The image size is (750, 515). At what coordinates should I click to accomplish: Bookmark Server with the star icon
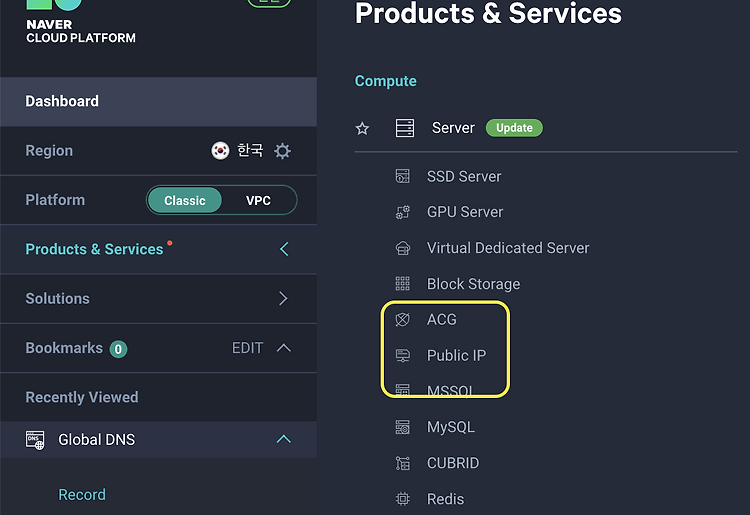pos(362,128)
